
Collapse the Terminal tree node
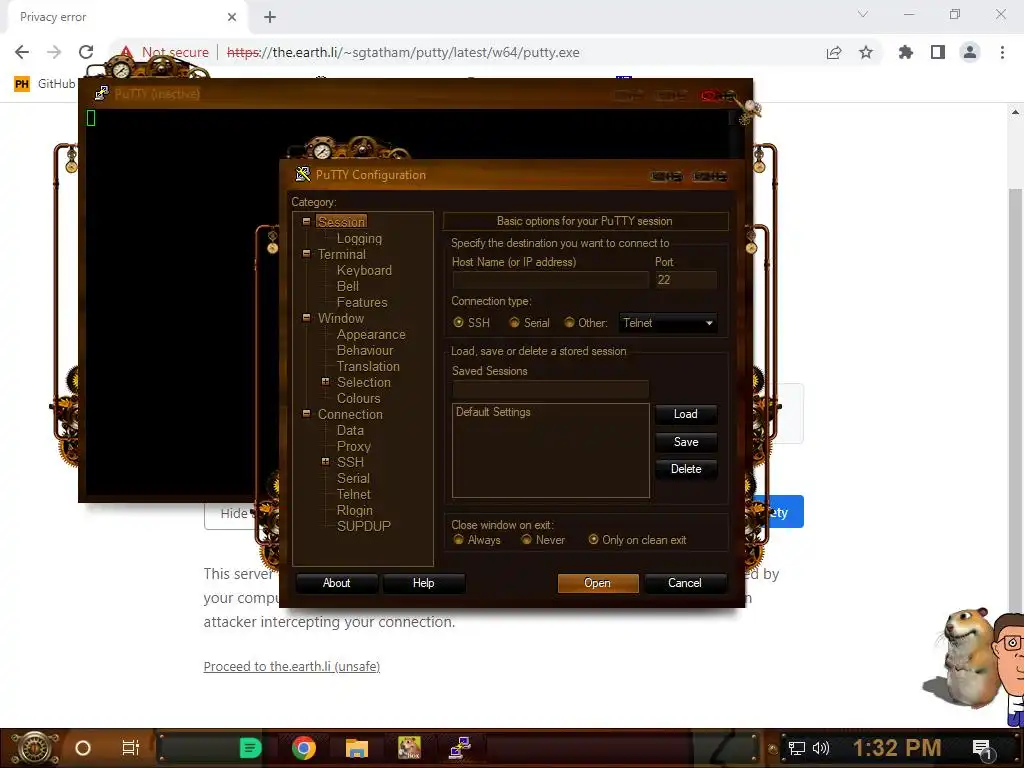pos(306,253)
